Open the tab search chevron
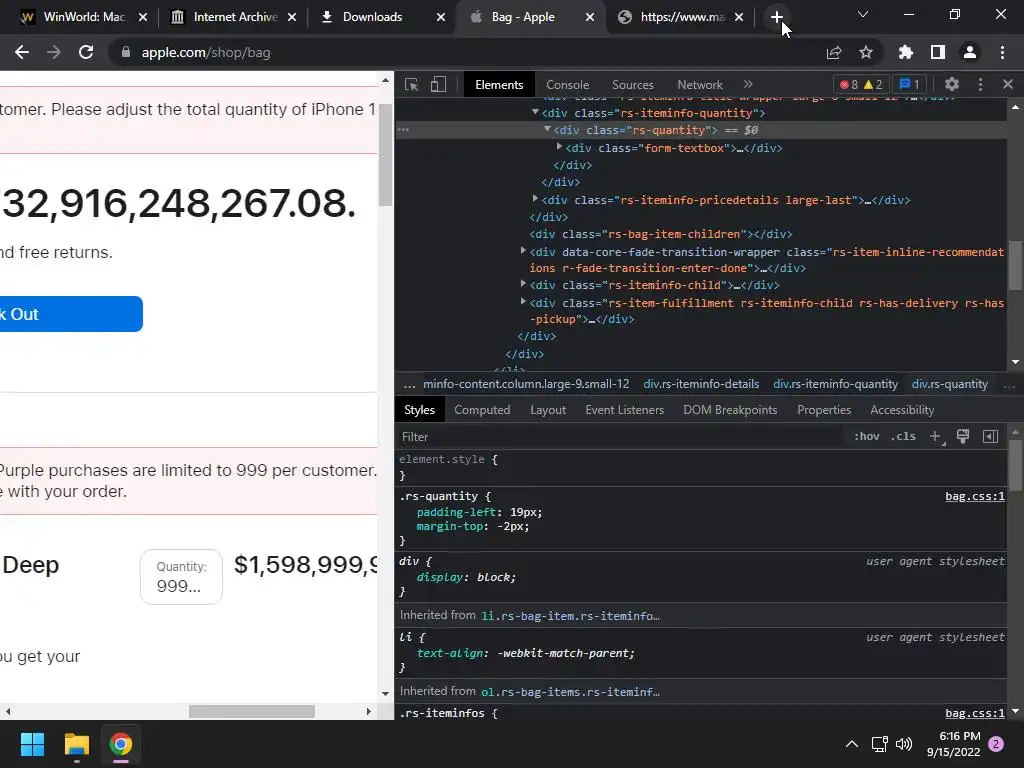The height and width of the screenshot is (768, 1024). click(x=863, y=14)
